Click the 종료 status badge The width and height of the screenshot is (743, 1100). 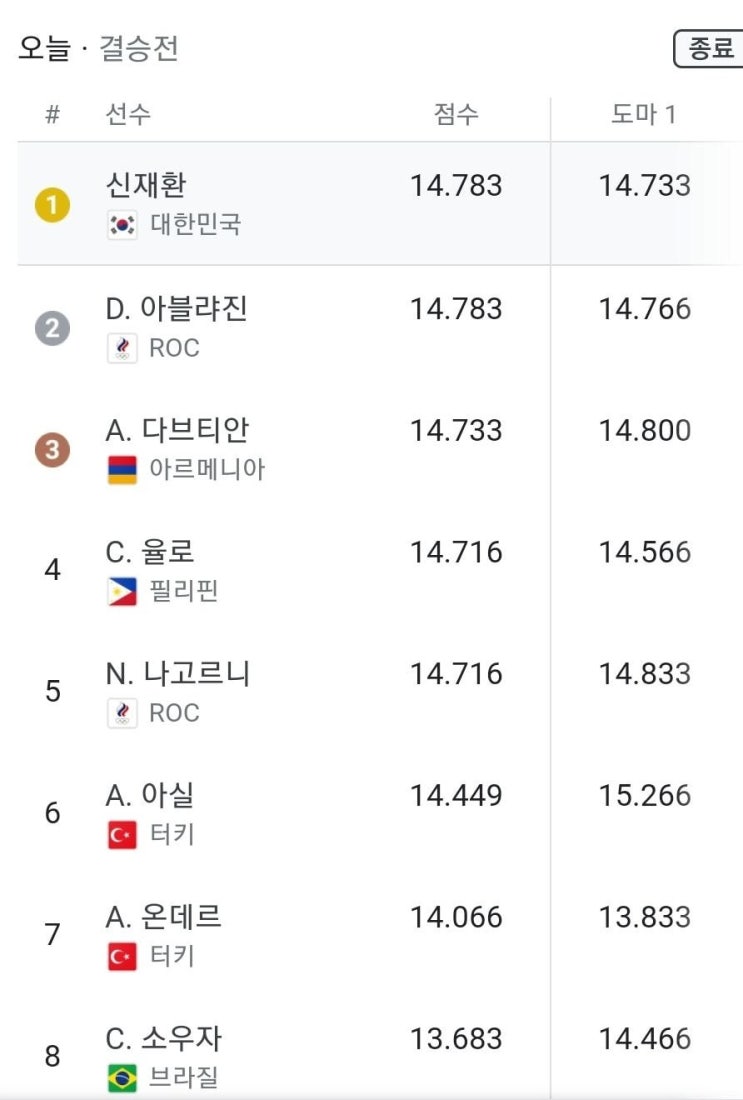tap(709, 48)
